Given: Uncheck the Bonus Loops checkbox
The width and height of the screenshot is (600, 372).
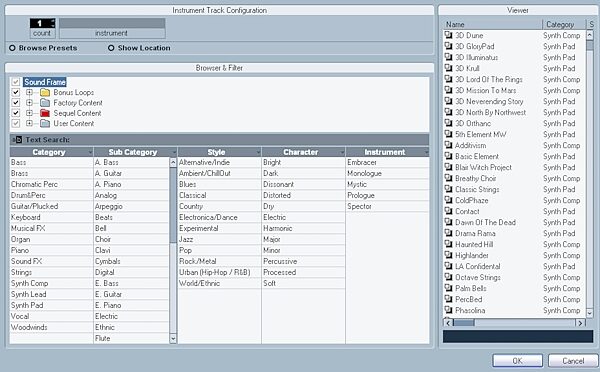Looking at the screenshot, I should [15, 92].
